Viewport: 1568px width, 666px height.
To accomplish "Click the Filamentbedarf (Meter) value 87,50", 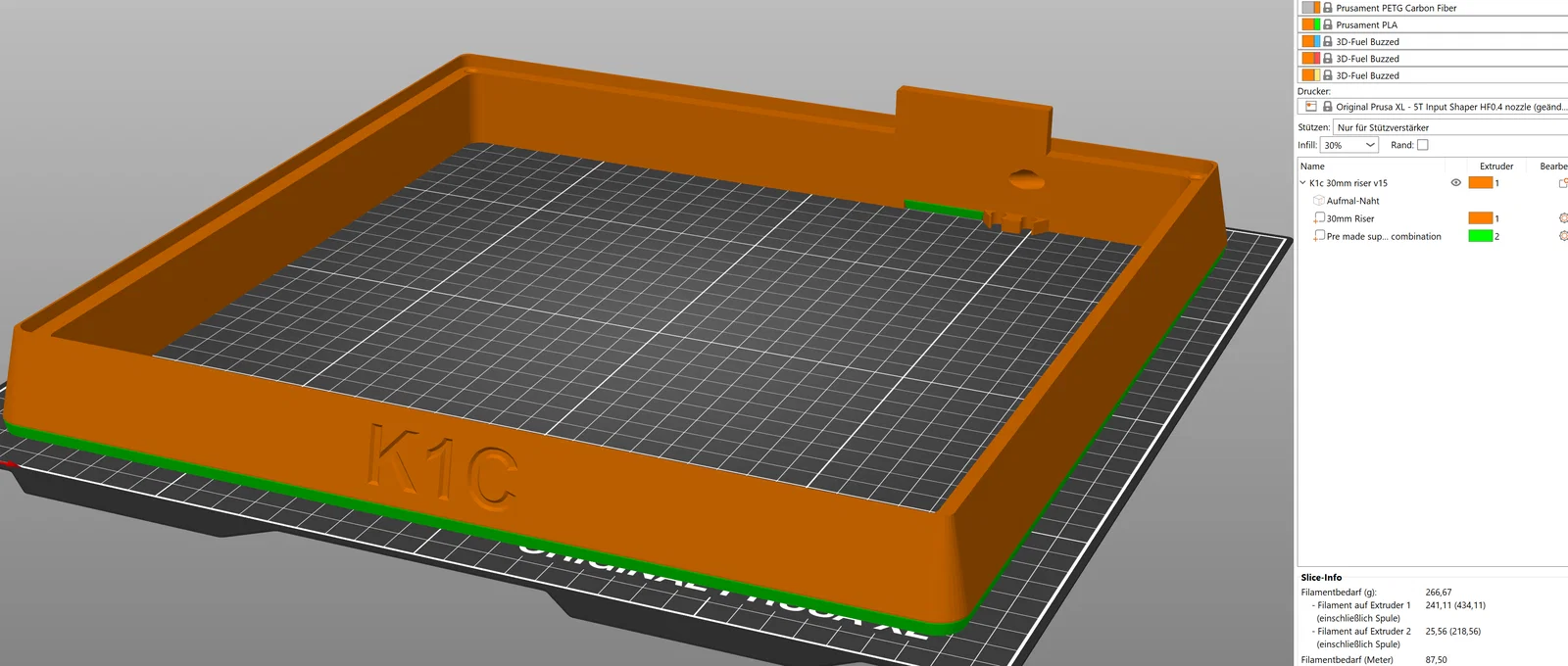I will 1436,660.
